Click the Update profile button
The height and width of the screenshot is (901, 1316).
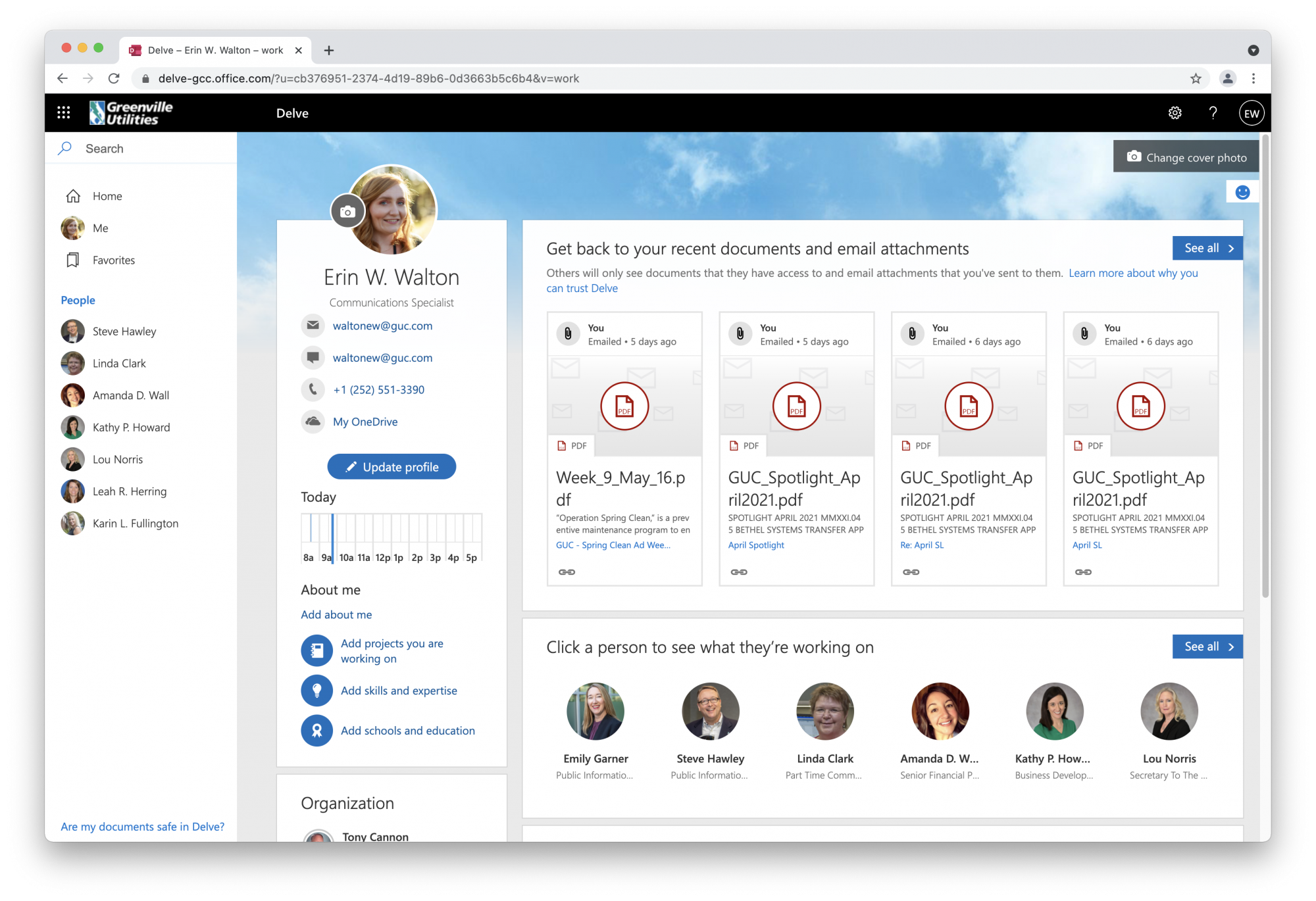tap(392, 467)
